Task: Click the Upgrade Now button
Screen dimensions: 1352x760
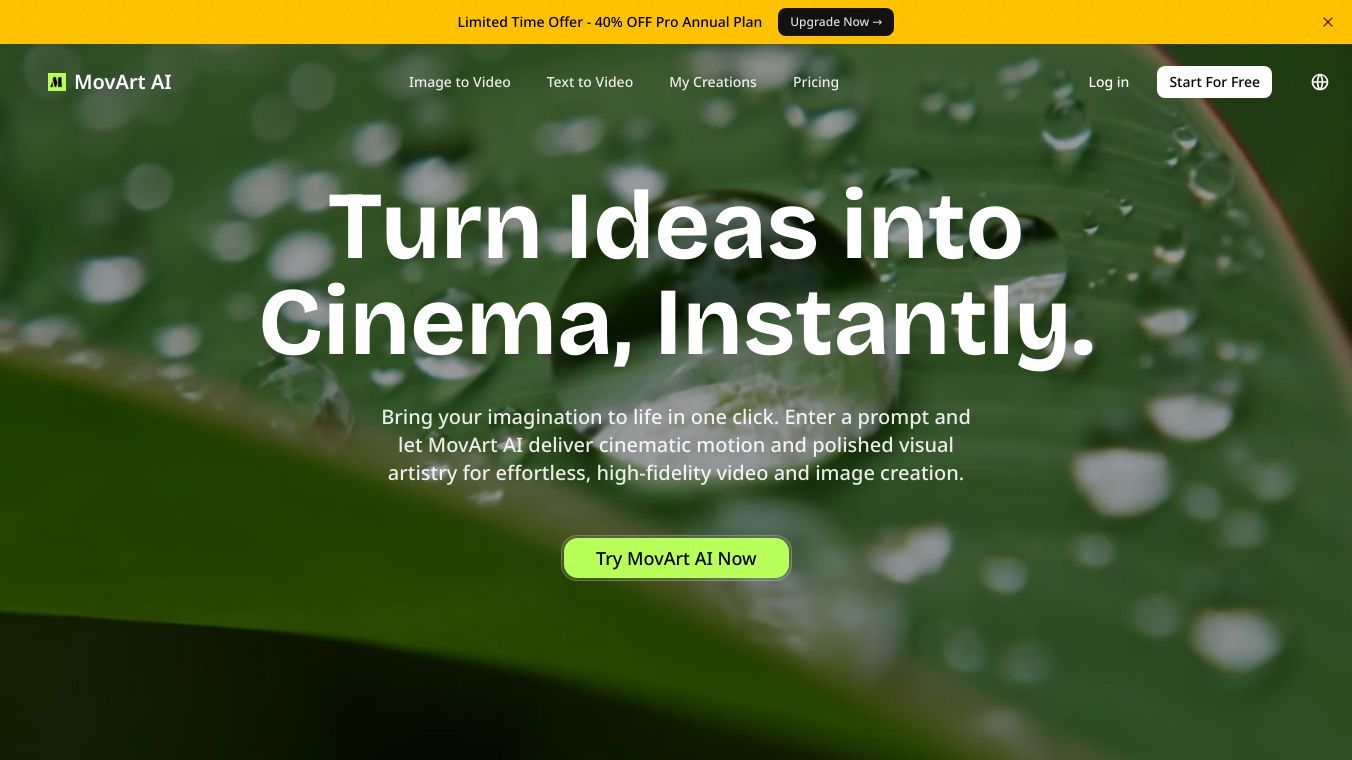Action: 836,22
